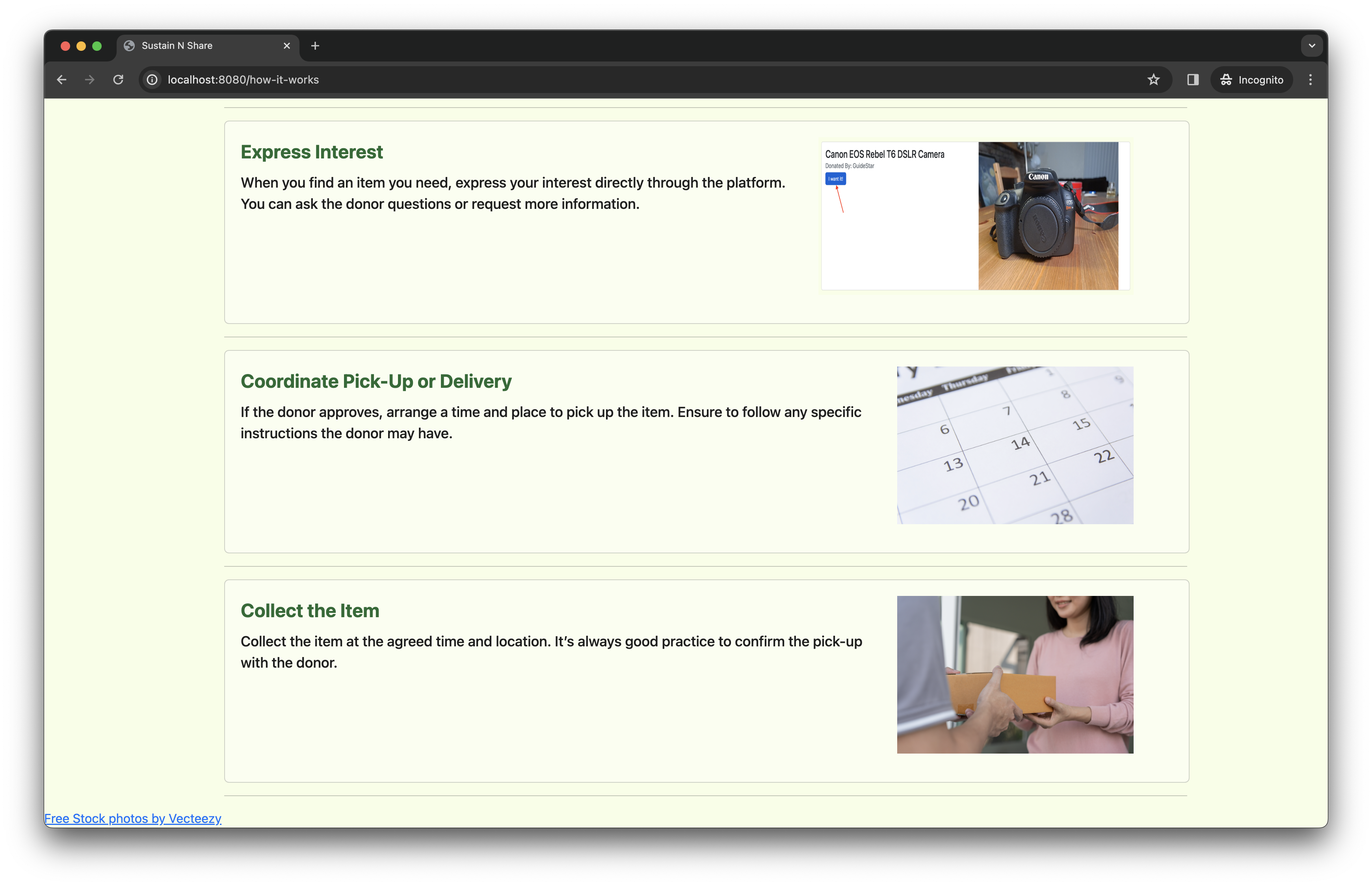The height and width of the screenshot is (886, 1372).
Task: Click the green macOS fullscreen button
Action: point(97,46)
